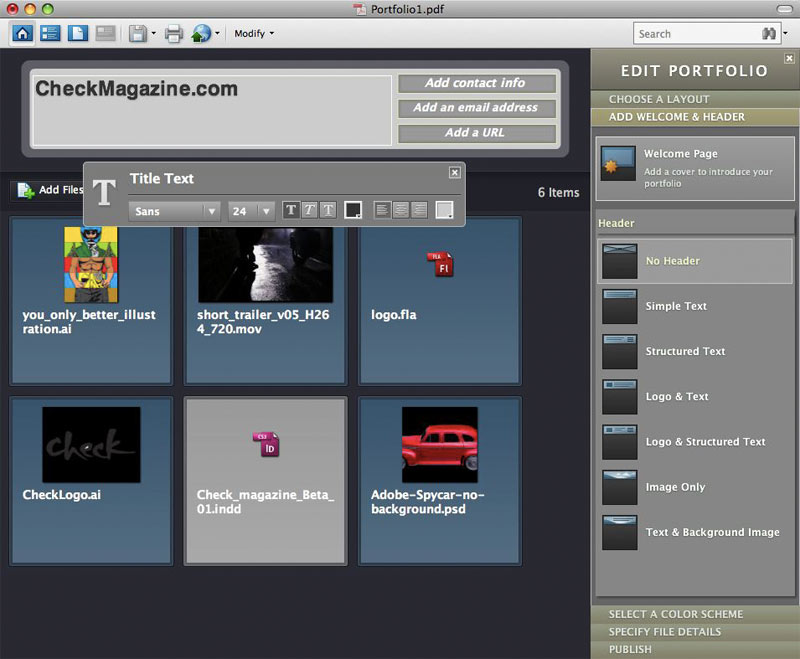Open Select a Color Scheme section
Image resolution: width=800 pixels, height=659 pixels.
tap(675, 614)
